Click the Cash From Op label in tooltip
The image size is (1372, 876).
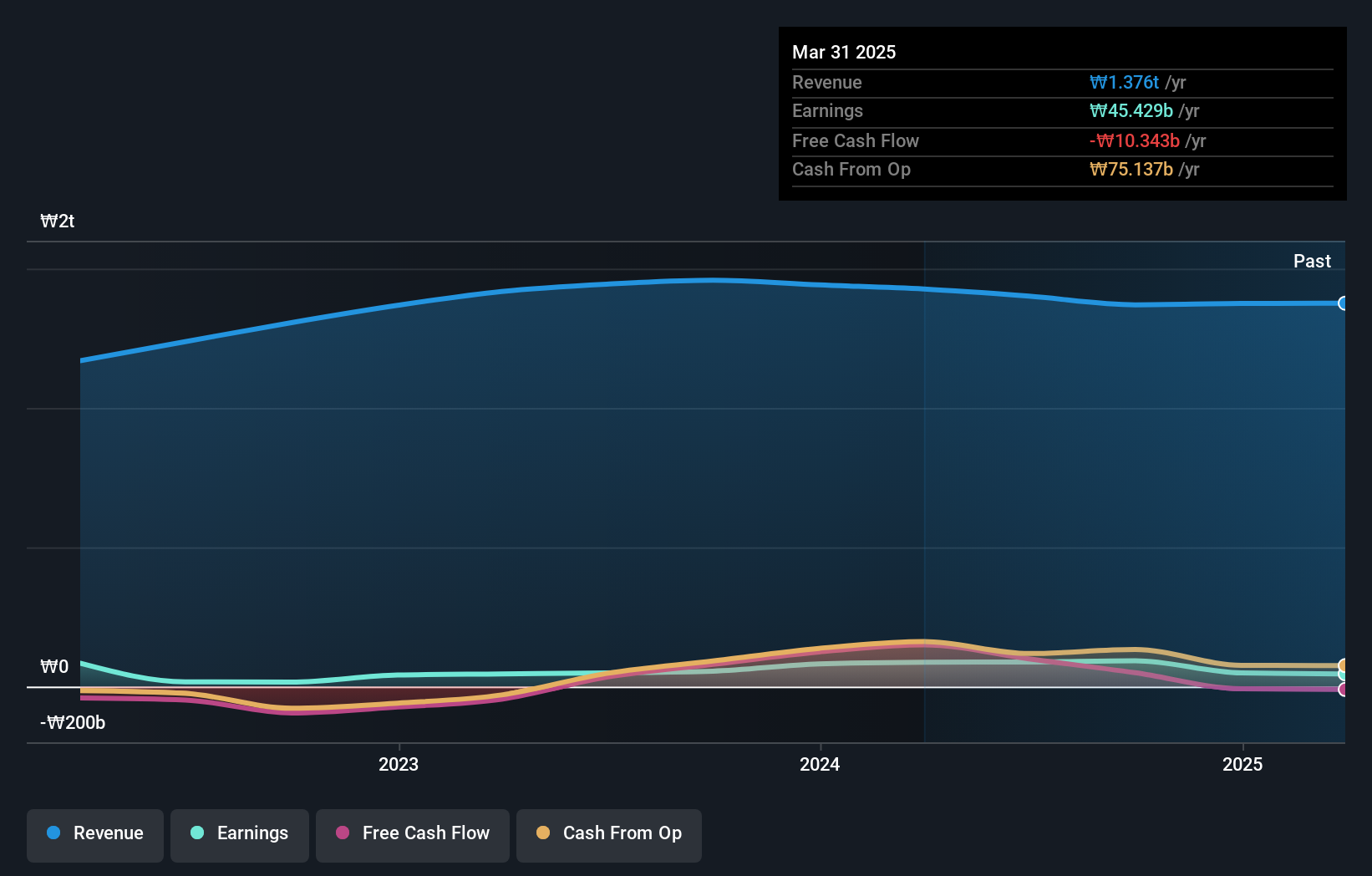pyautogui.click(x=851, y=169)
